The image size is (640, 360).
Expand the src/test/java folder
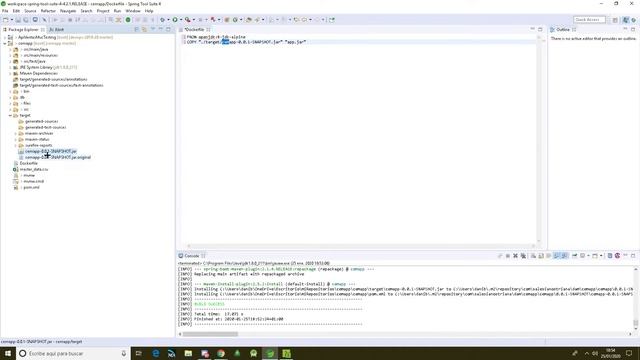coord(10,61)
